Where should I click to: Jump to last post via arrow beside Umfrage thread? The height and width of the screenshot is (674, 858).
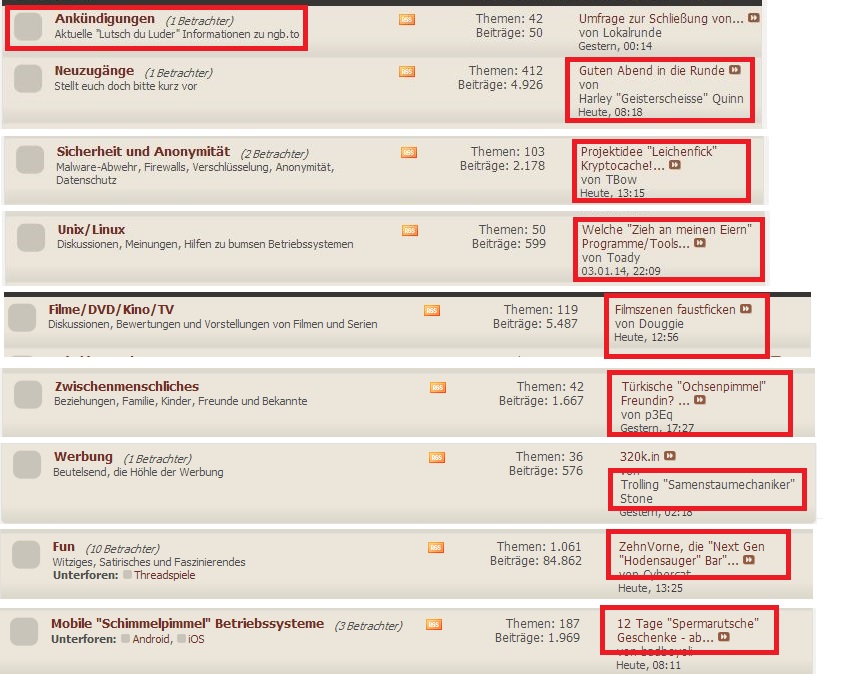coord(753,19)
